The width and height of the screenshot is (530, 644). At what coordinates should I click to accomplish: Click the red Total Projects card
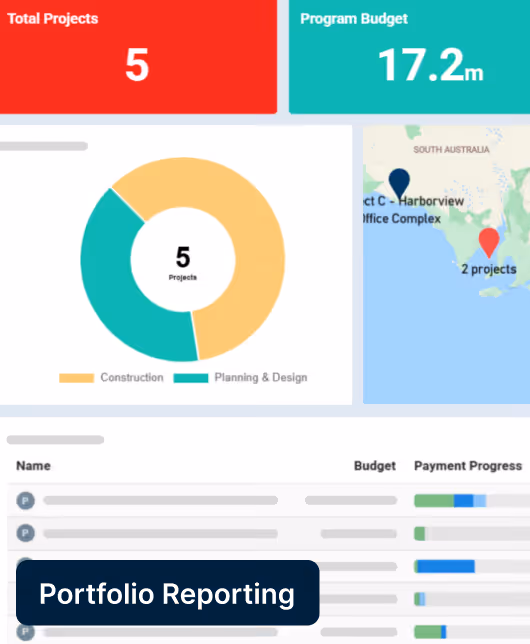pyautogui.click(x=138, y=57)
